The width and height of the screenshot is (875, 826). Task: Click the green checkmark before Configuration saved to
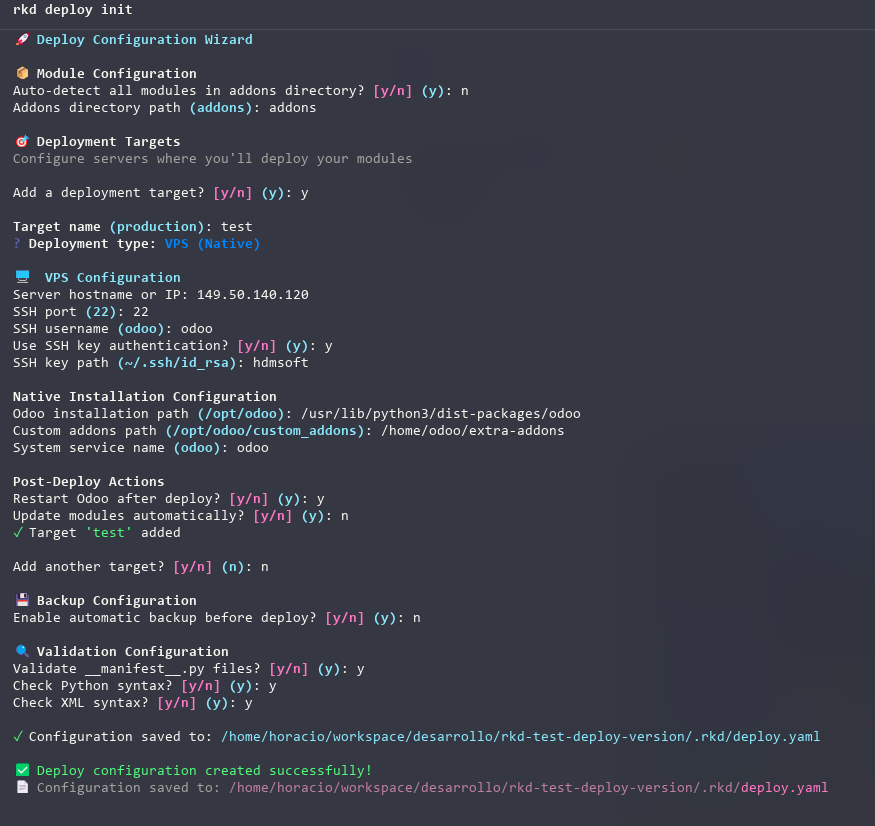tap(18, 736)
